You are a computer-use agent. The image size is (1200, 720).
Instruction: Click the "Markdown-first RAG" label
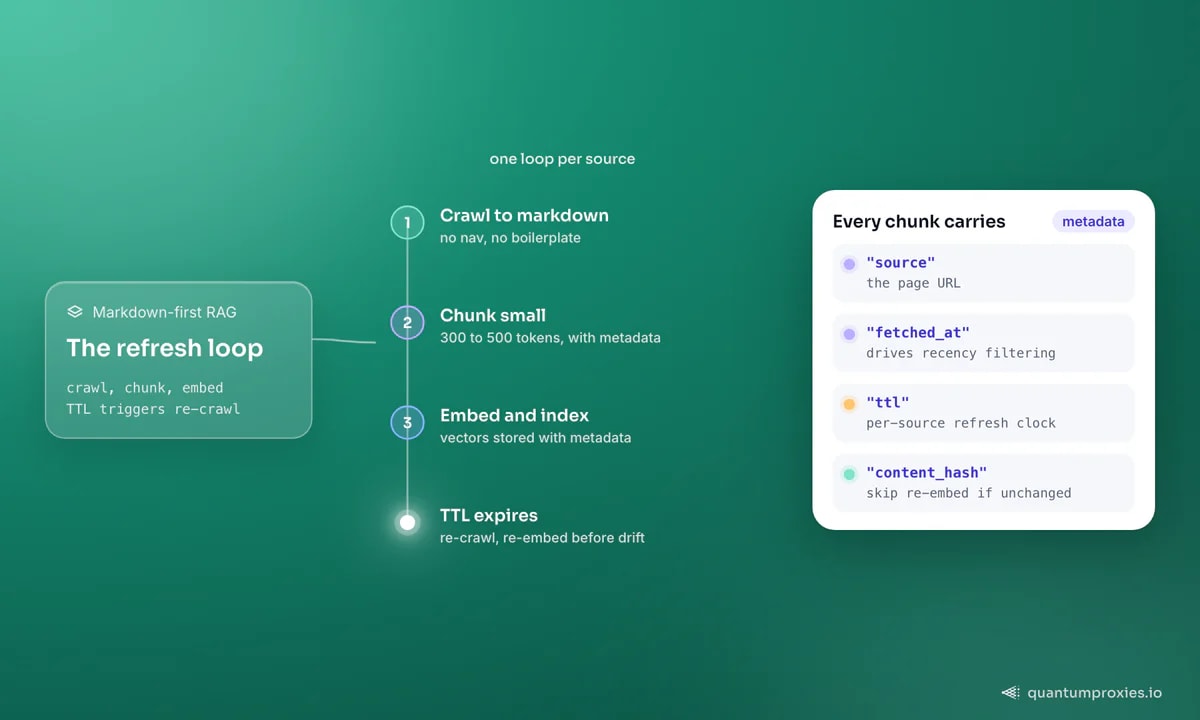tap(164, 312)
